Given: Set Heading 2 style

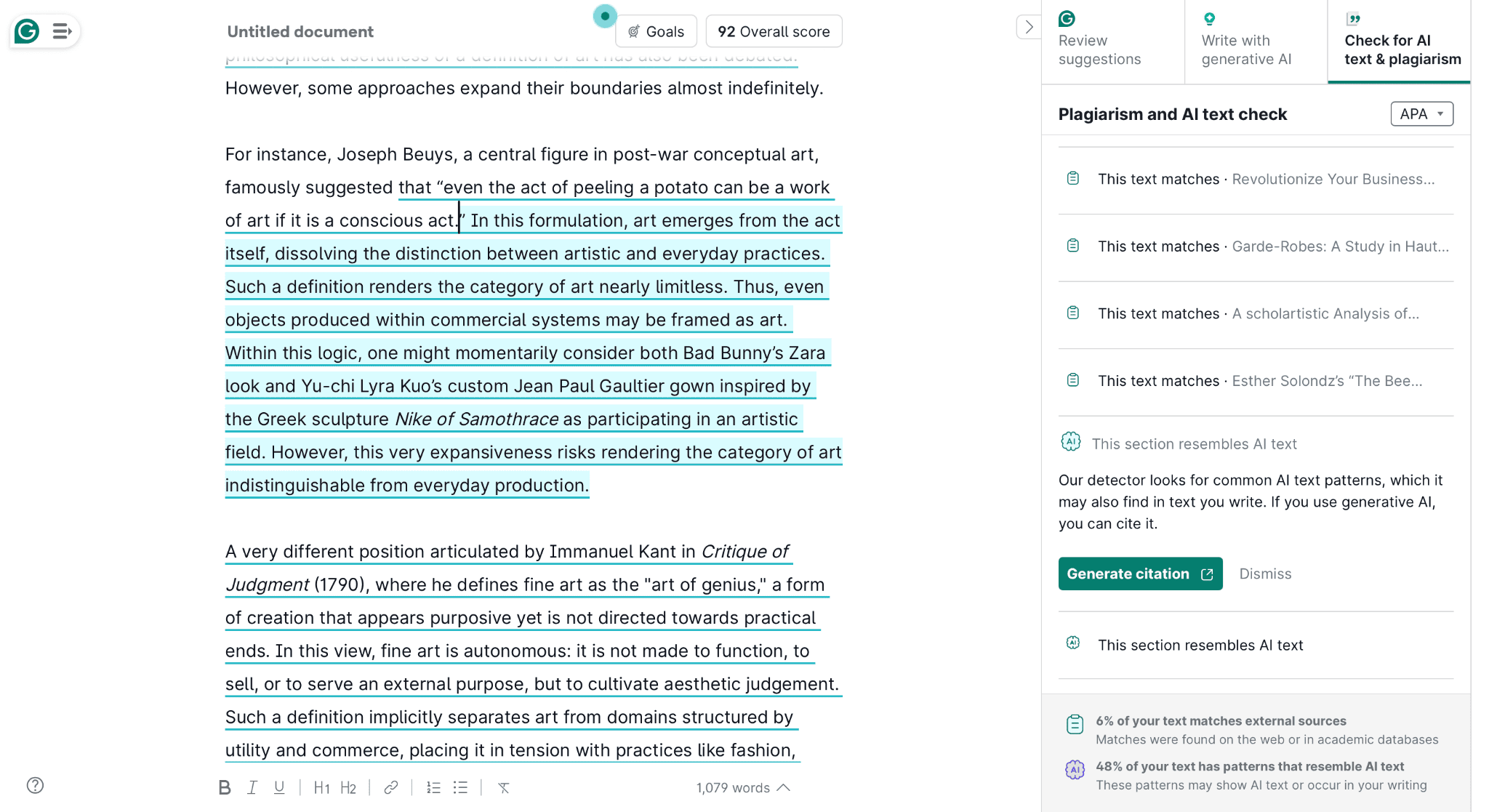Looking at the screenshot, I should pyautogui.click(x=348, y=788).
